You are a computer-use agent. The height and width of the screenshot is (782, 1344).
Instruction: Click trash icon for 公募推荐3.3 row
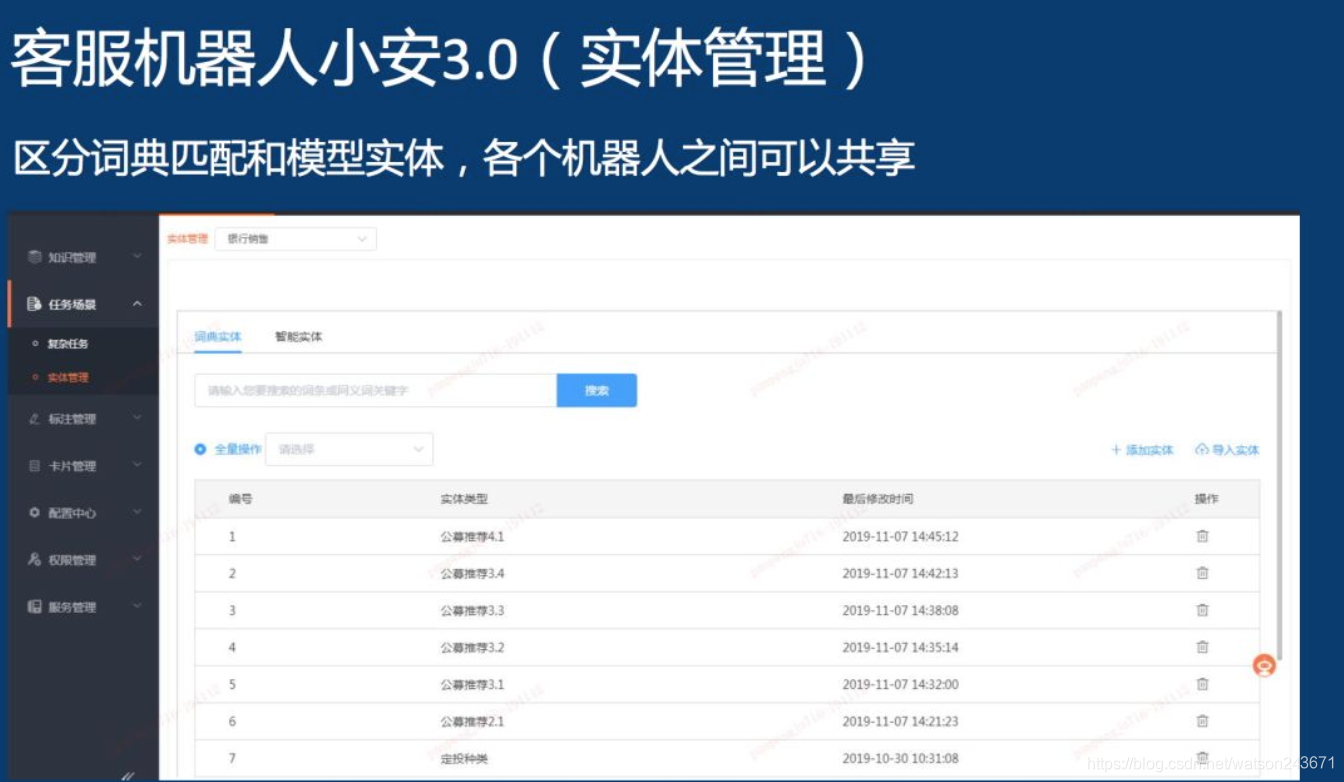[x=1202, y=610]
